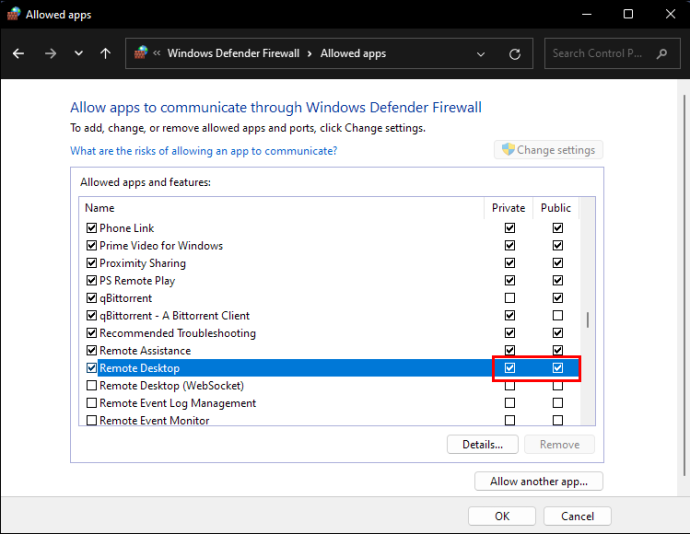The width and height of the screenshot is (690, 534).
Task: Toggle qBittorrent - A Bittorrent Client Public checkbox
Action: [x=558, y=315]
